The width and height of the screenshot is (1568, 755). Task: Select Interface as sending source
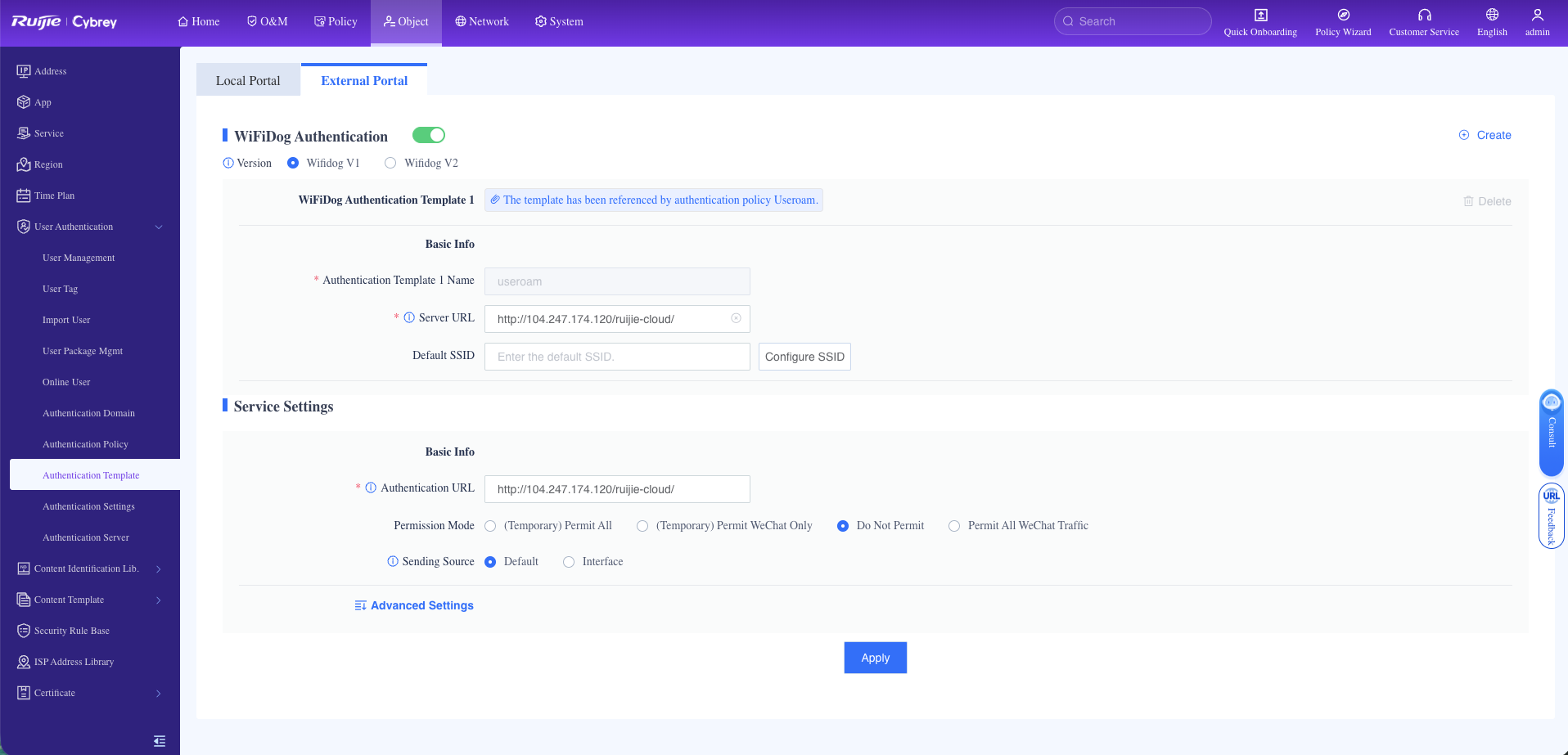(569, 562)
